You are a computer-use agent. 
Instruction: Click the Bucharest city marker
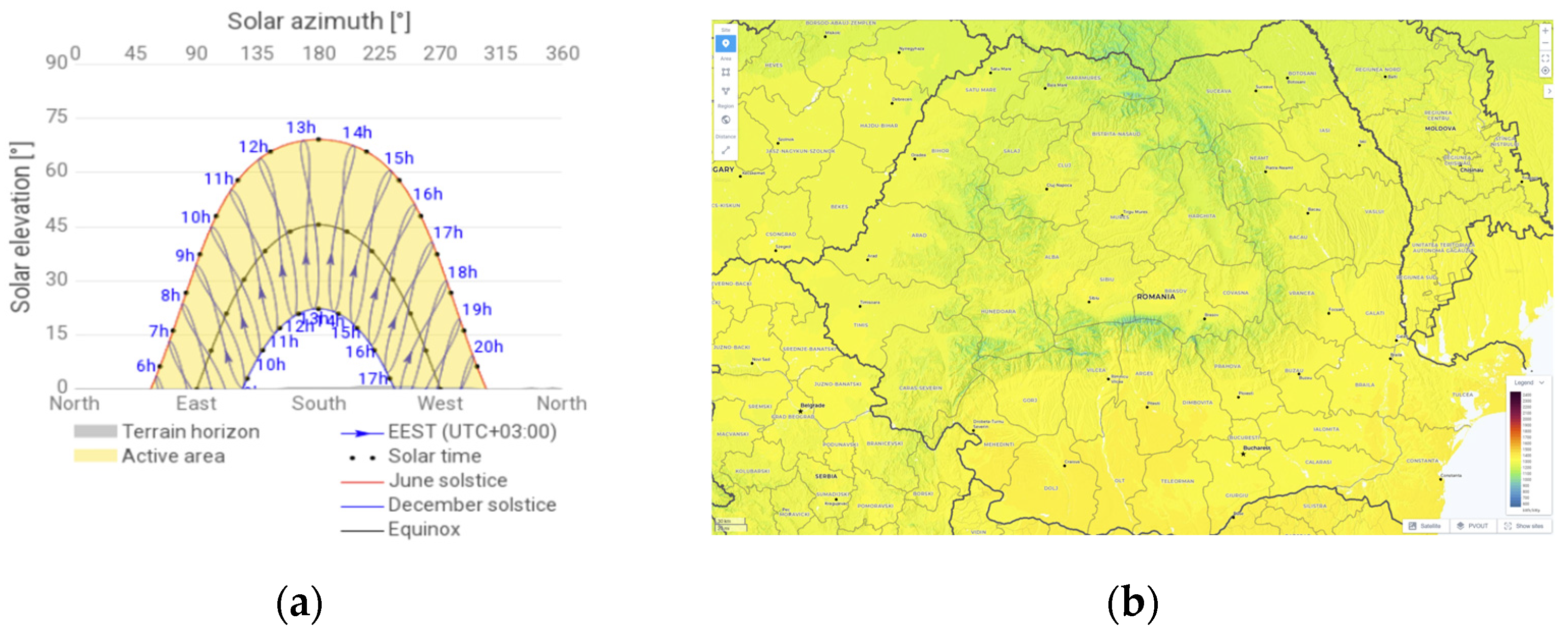(x=1243, y=454)
